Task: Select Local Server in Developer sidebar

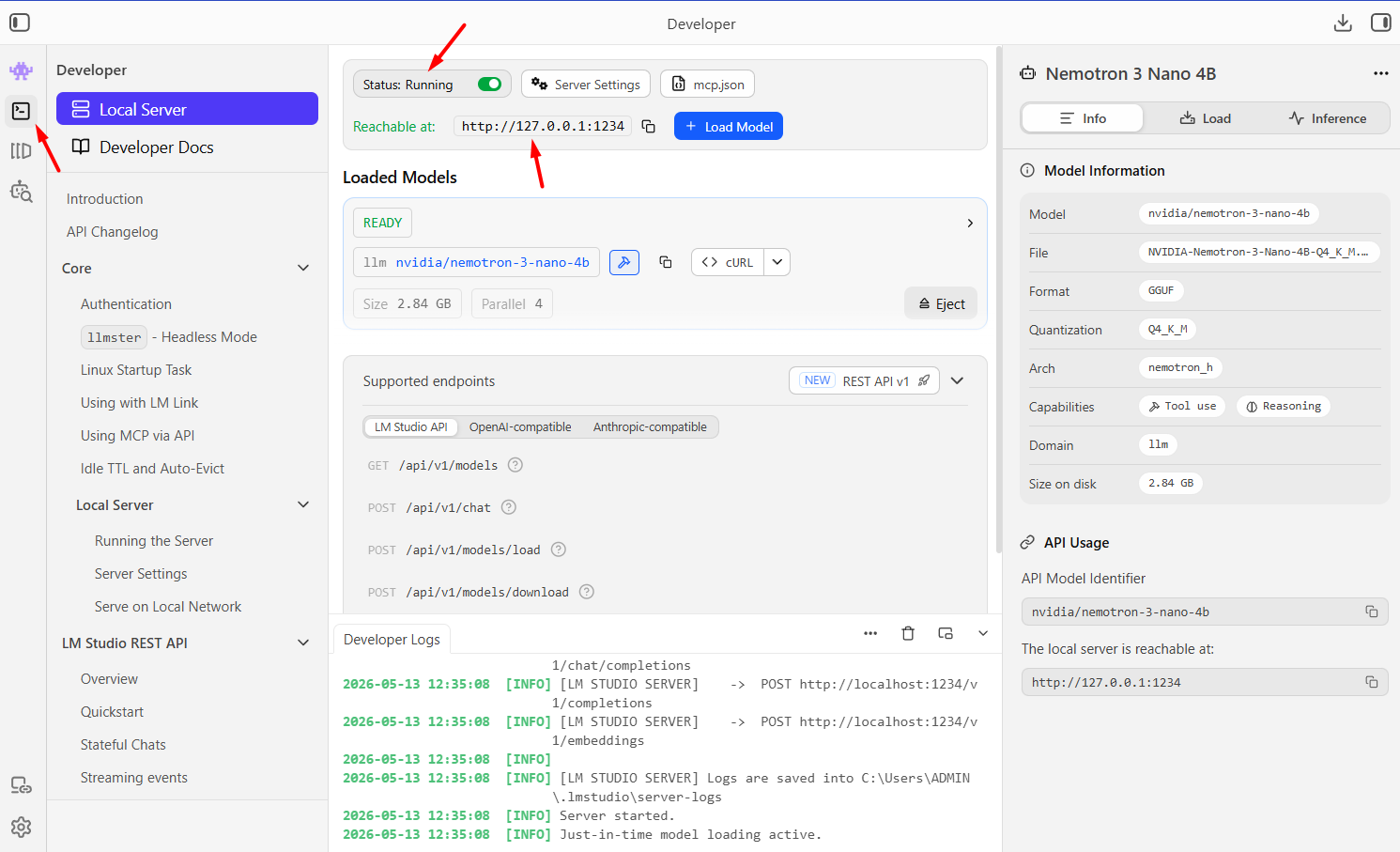Action: [187, 109]
